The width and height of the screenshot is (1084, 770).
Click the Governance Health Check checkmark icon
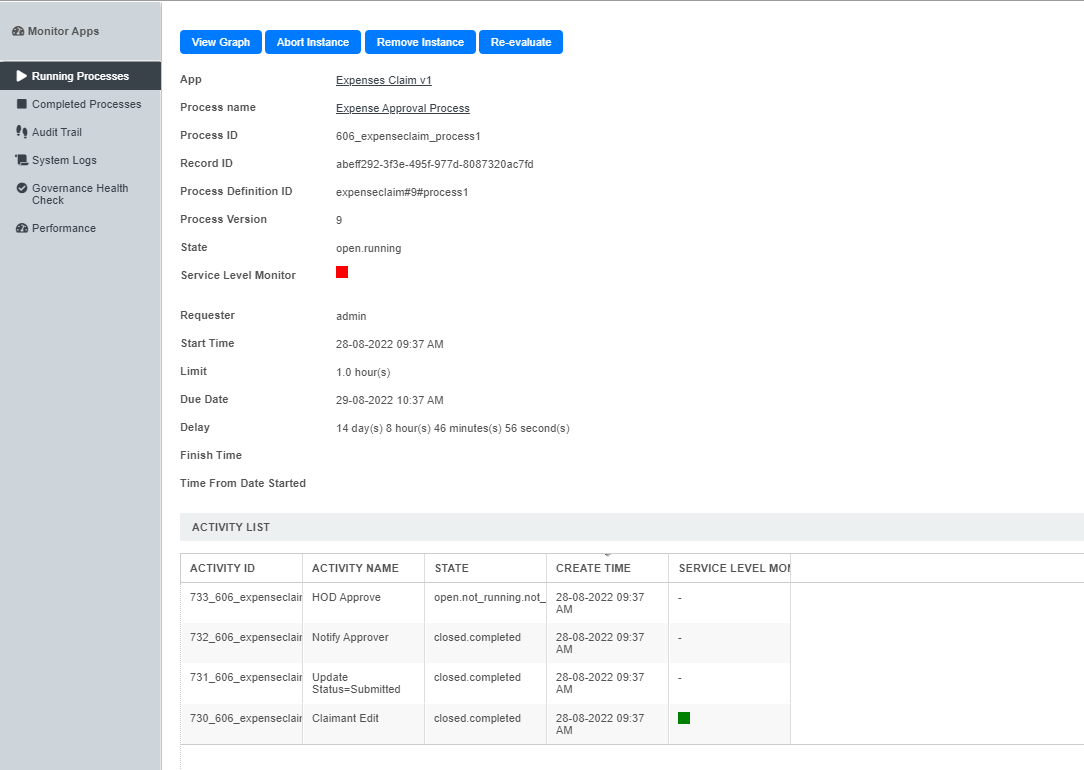(x=22, y=188)
